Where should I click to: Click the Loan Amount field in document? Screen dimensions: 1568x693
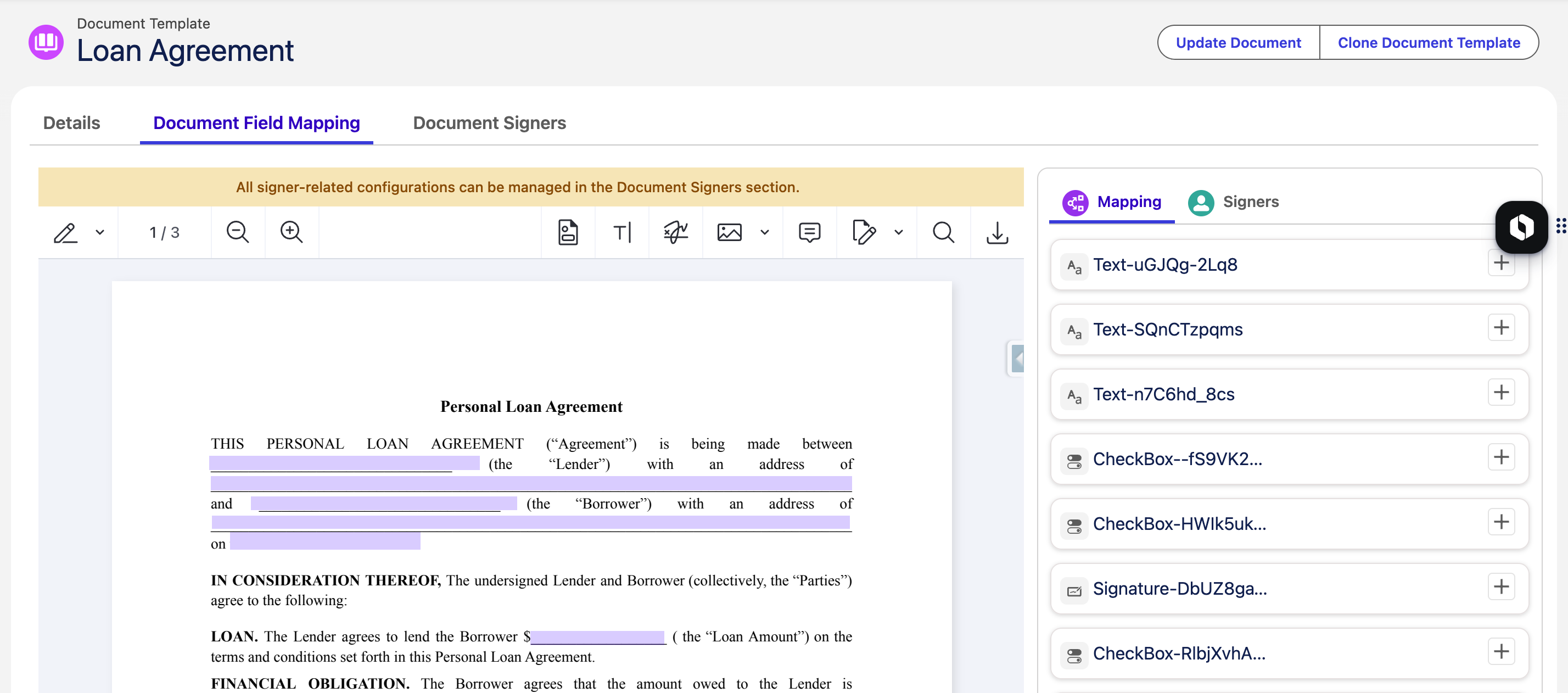point(598,638)
